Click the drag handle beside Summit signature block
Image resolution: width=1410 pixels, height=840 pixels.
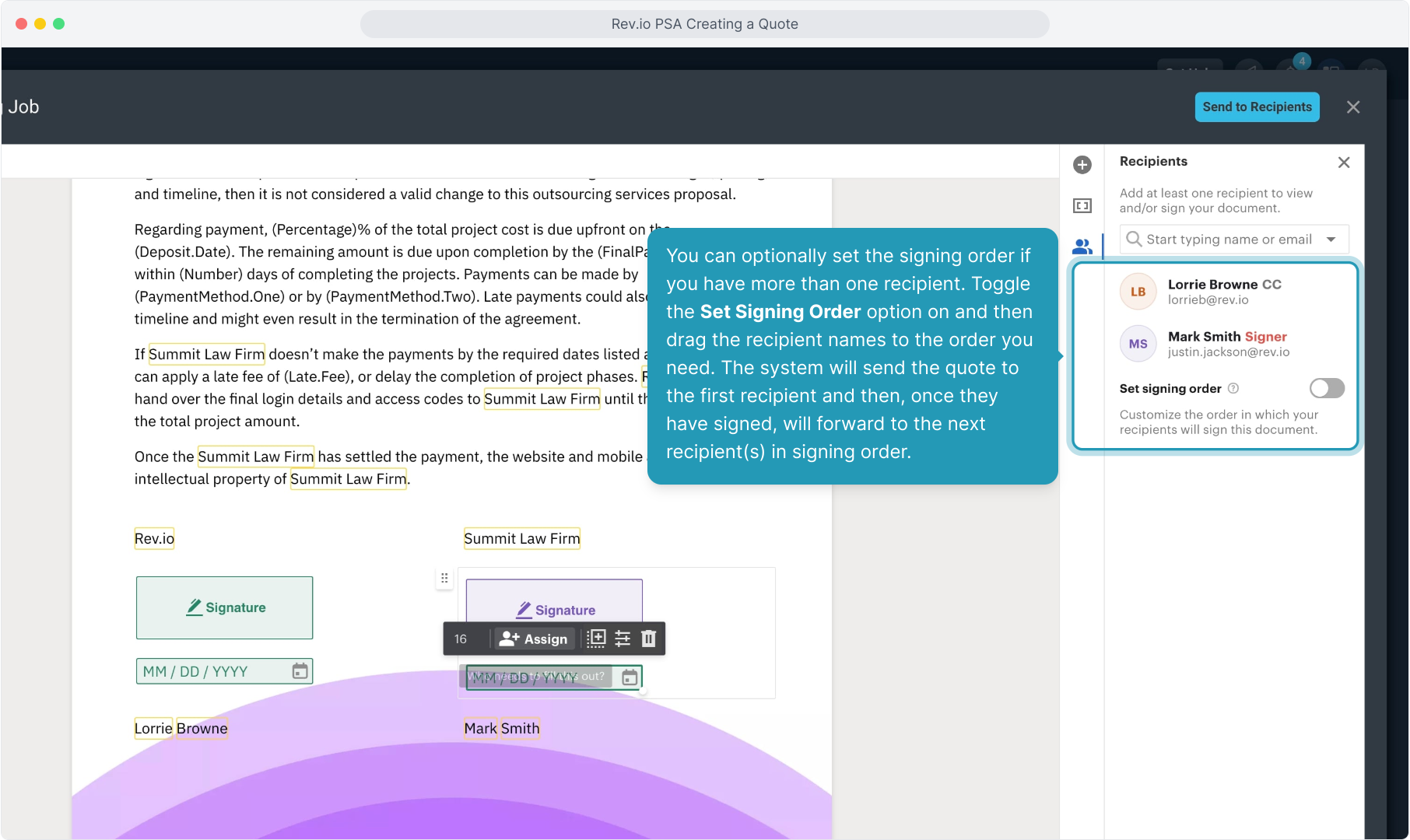coord(444,579)
